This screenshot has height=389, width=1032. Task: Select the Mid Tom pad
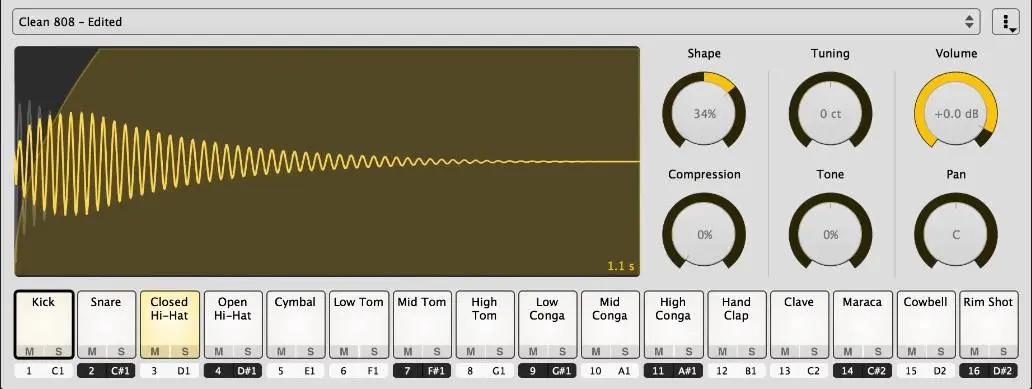(x=422, y=324)
